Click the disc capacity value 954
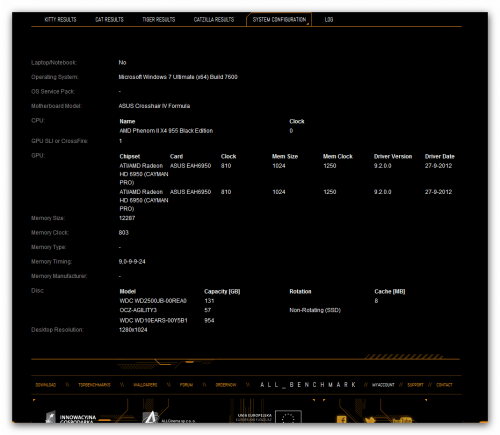The height and width of the screenshot is (435, 500). click(x=209, y=320)
